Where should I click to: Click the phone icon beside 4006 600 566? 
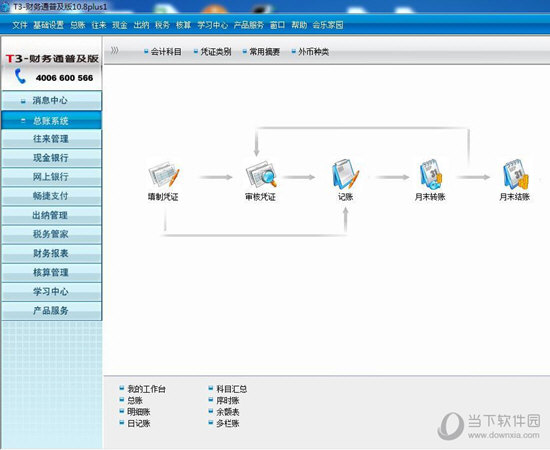20,76
